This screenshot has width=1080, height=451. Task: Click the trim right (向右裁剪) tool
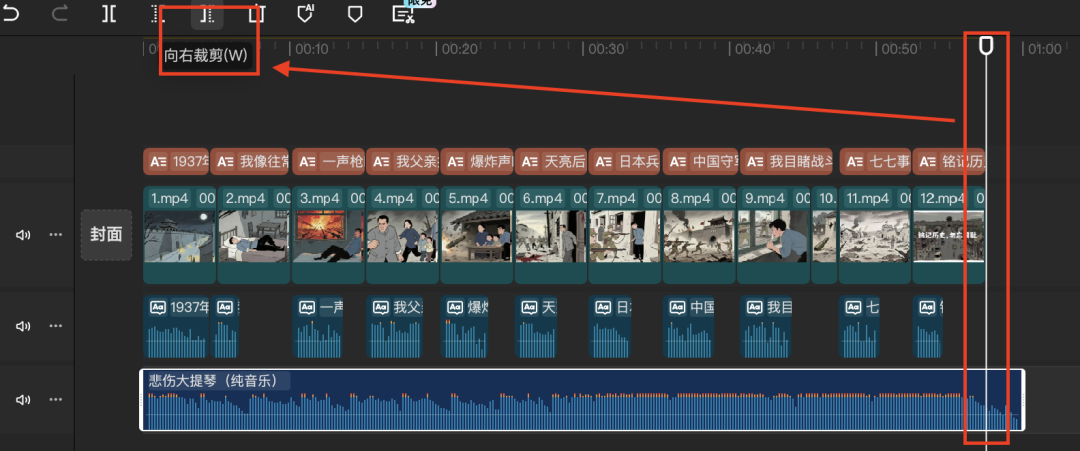(207, 13)
